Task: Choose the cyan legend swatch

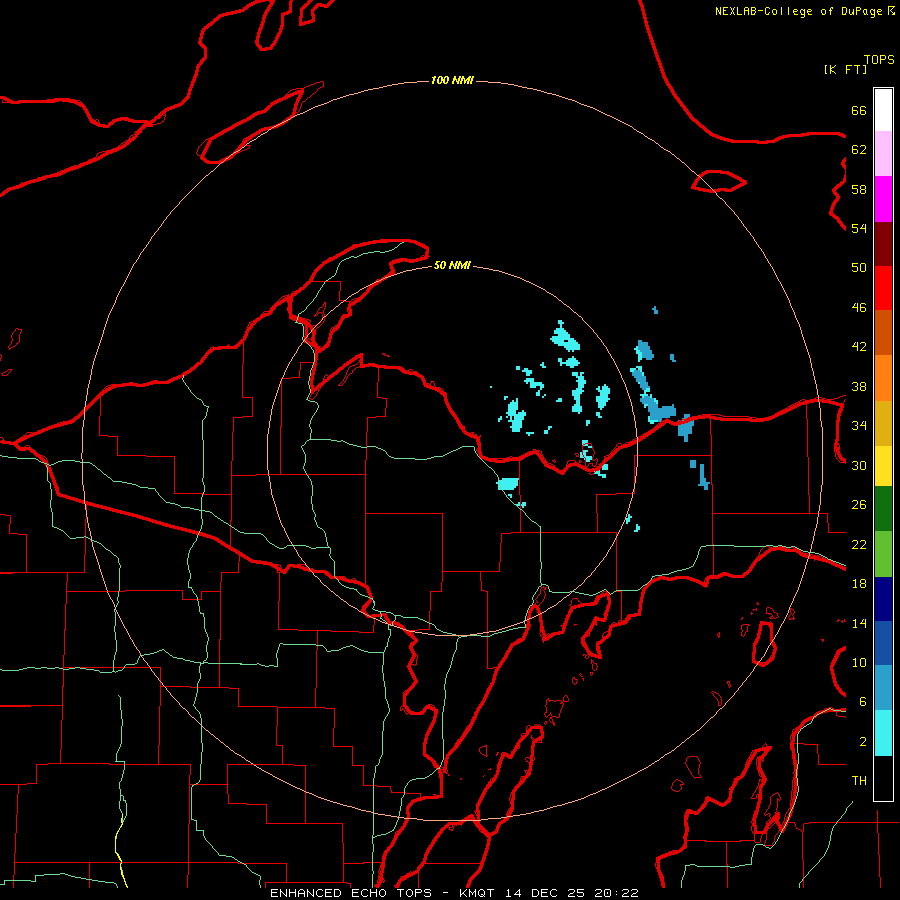Action: click(883, 733)
